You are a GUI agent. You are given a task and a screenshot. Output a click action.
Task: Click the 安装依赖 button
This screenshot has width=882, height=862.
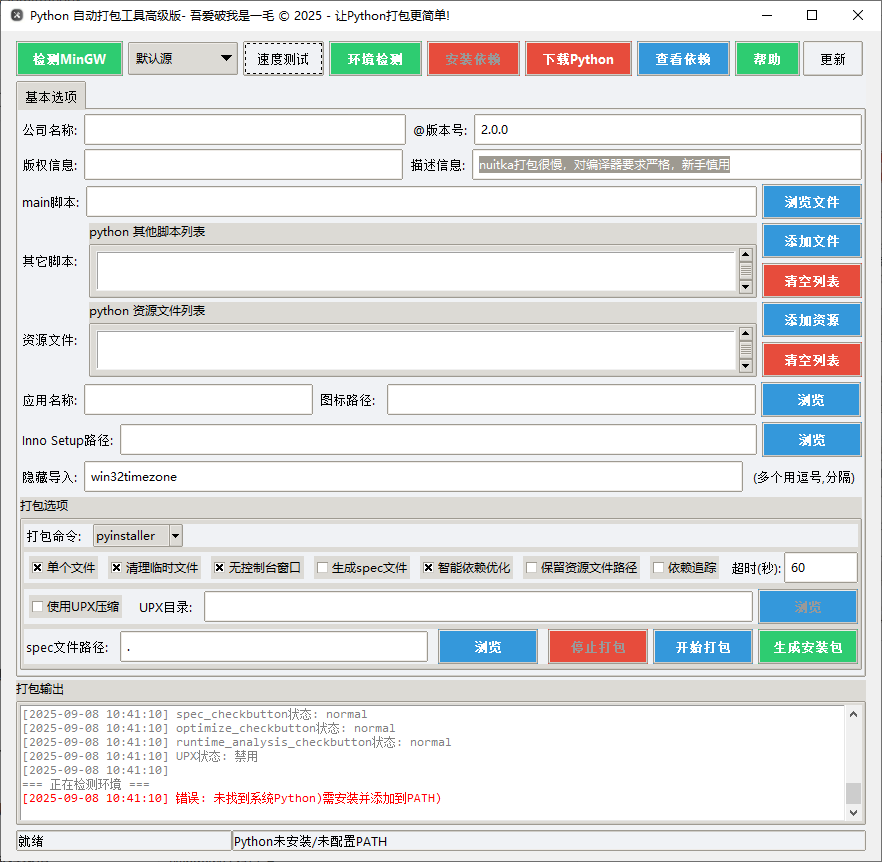coord(473,59)
